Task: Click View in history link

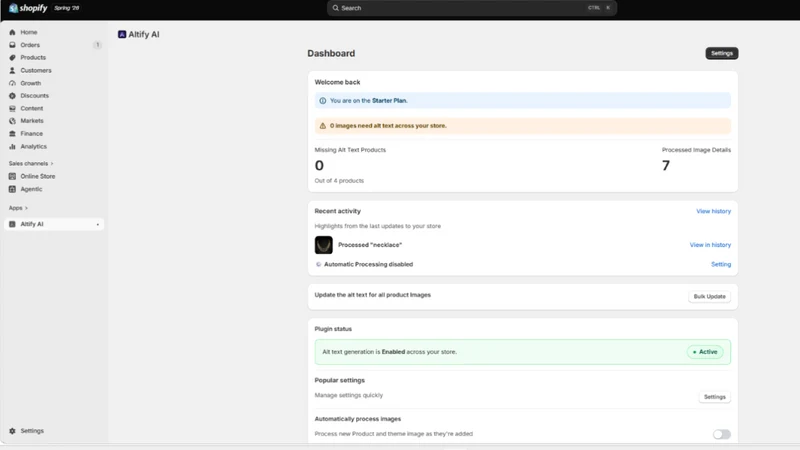Action: [x=710, y=245]
